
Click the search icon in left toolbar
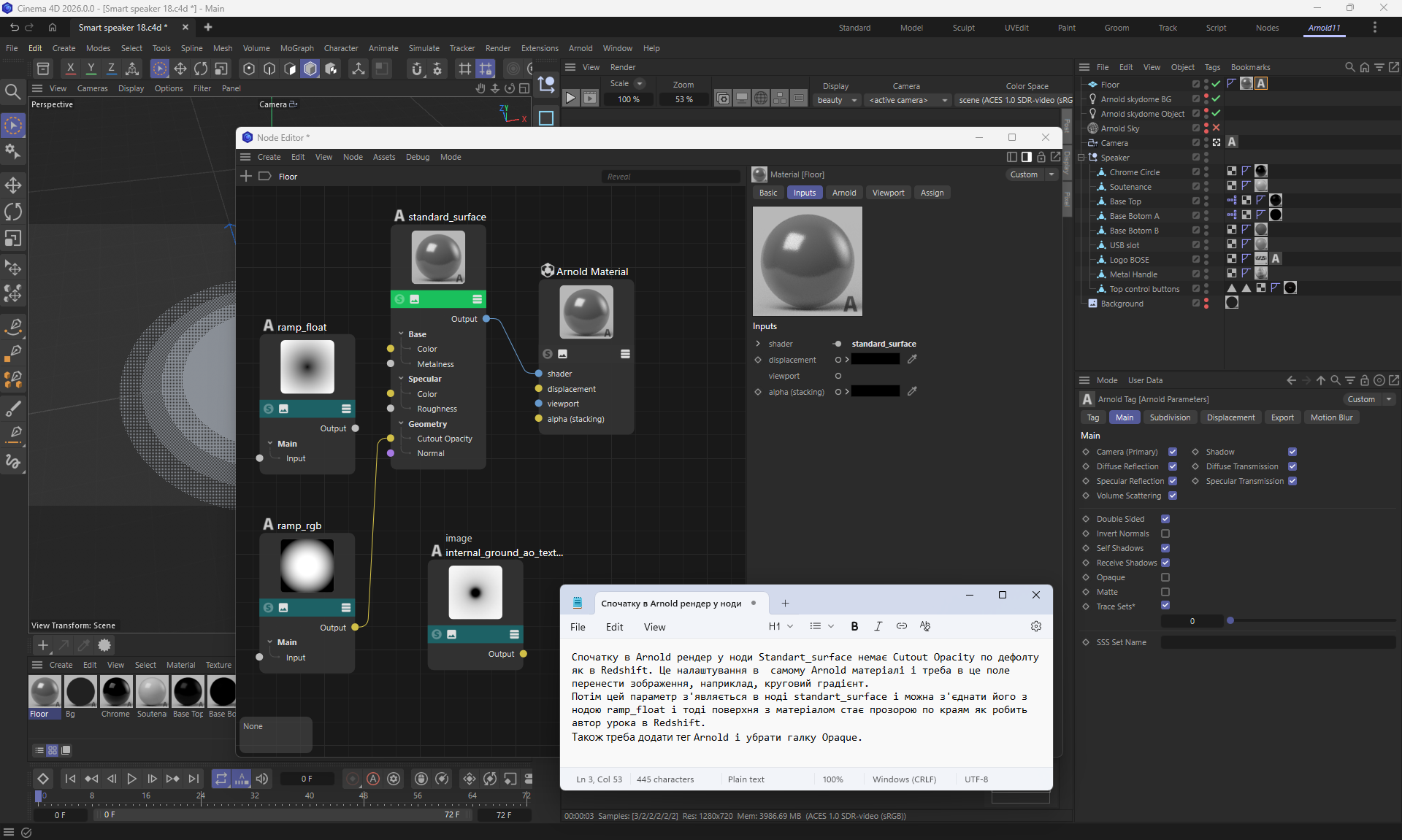coord(12,92)
